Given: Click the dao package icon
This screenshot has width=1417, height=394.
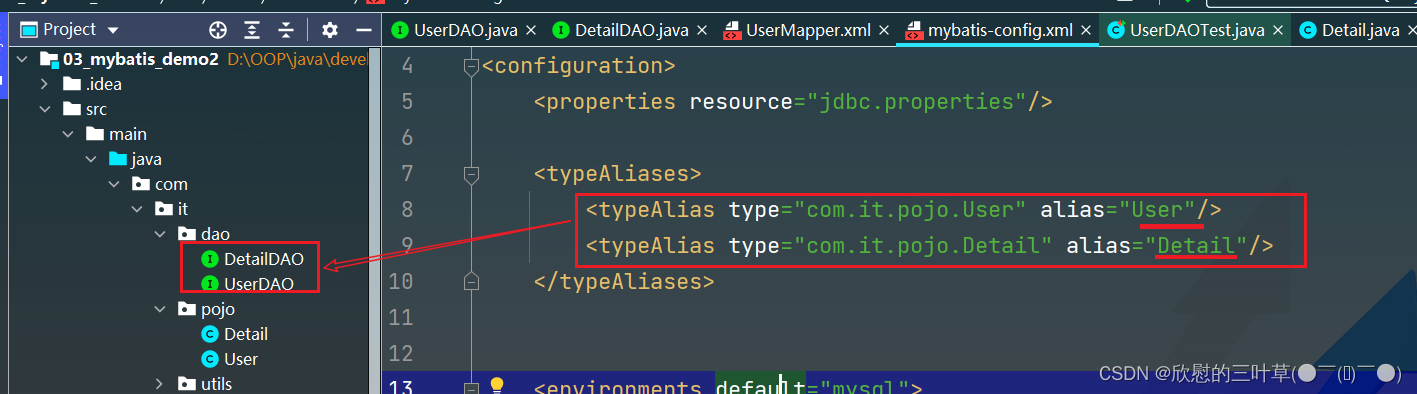Looking at the screenshot, I should (186, 234).
